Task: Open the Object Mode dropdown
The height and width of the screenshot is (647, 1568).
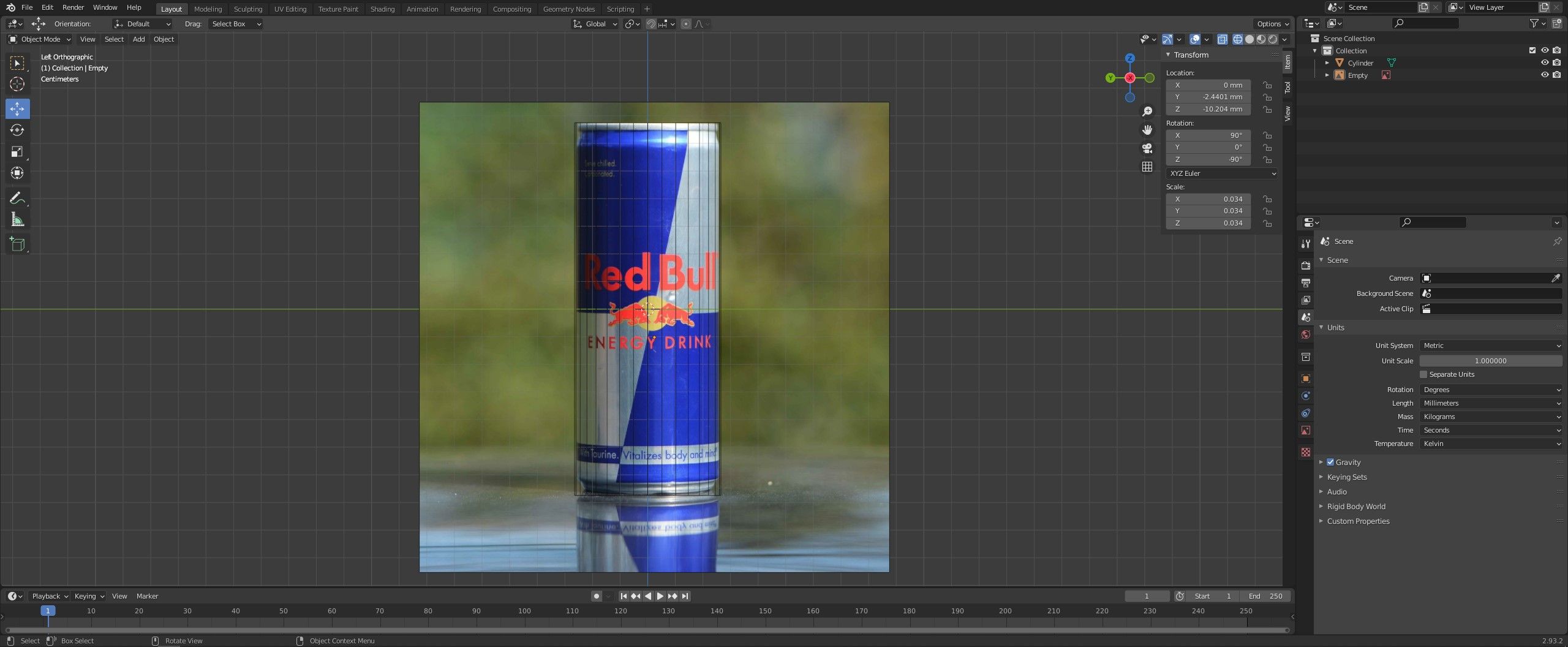Action: click(x=40, y=39)
